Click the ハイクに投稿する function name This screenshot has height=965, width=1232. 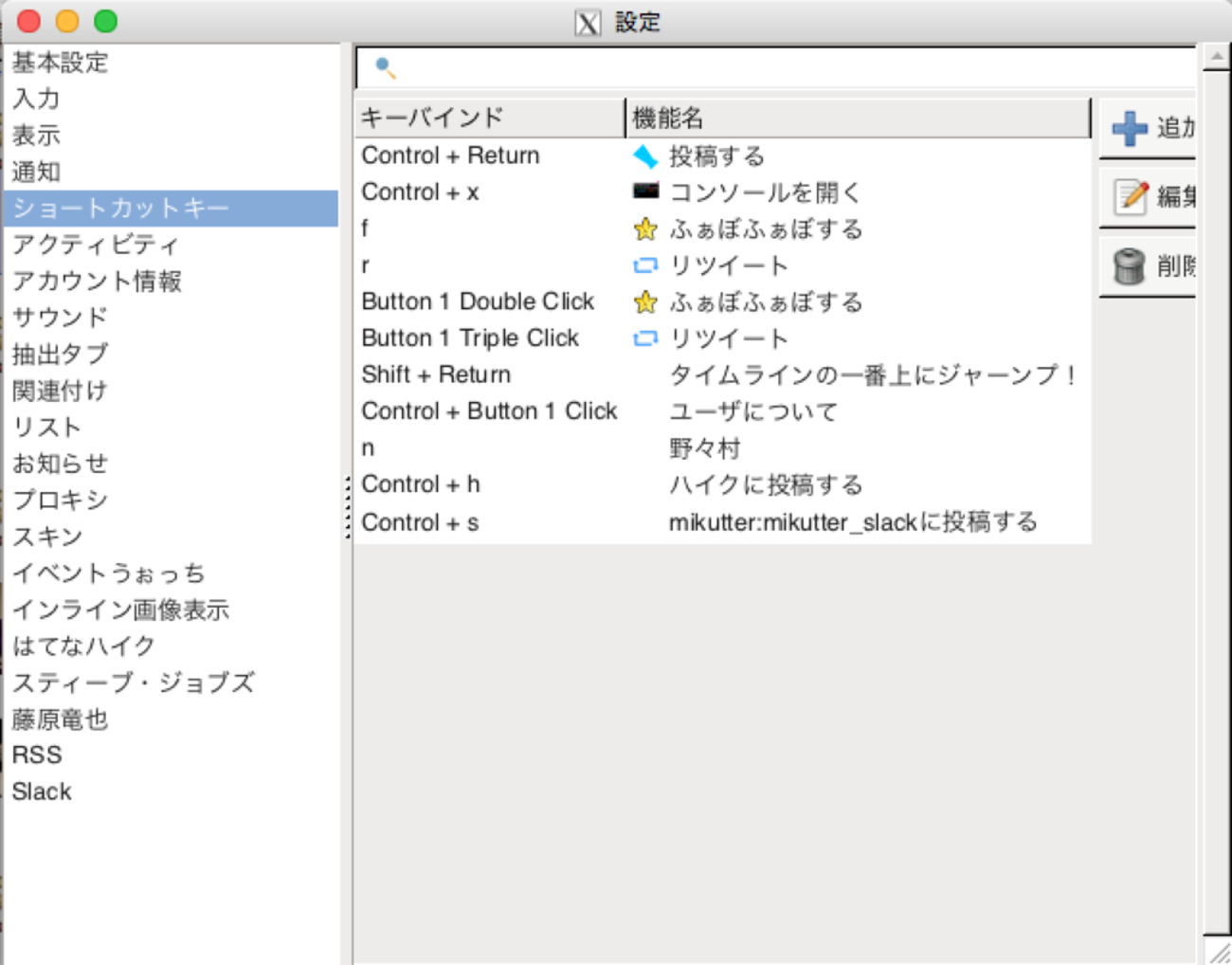click(x=766, y=484)
